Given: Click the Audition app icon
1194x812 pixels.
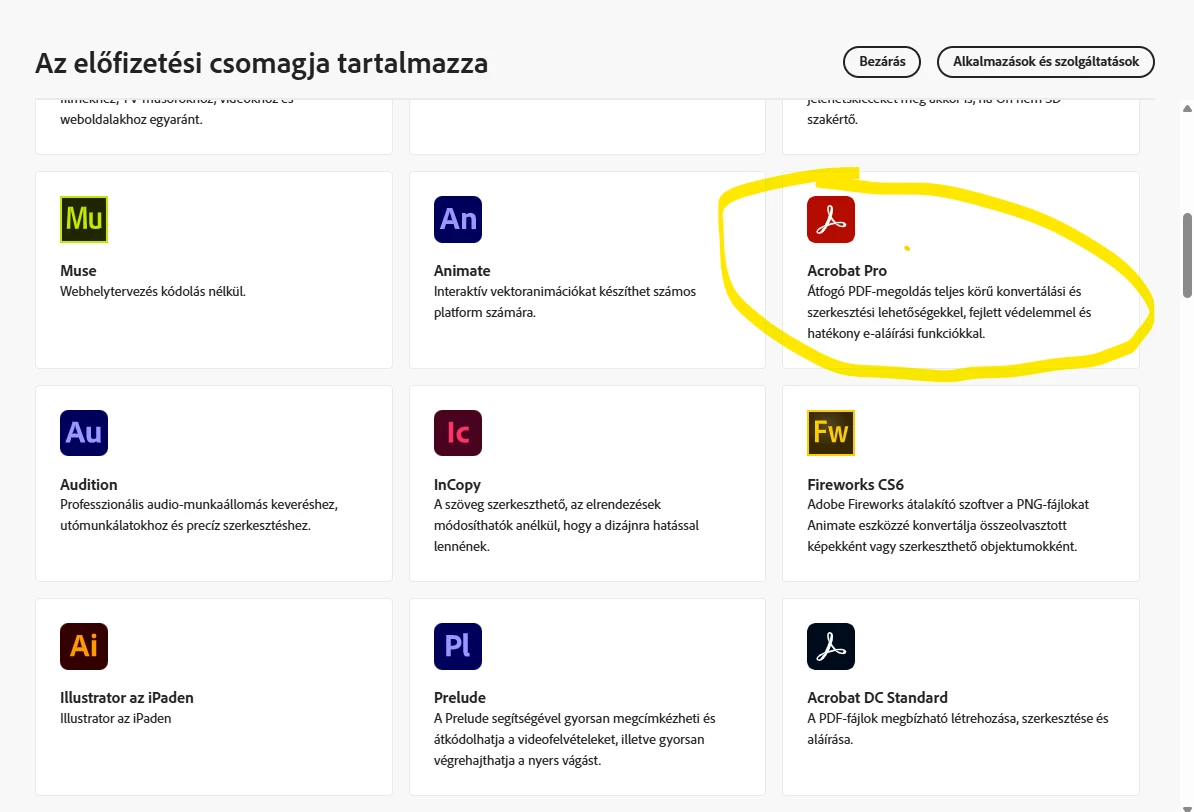Looking at the screenshot, I should coord(84,433).
